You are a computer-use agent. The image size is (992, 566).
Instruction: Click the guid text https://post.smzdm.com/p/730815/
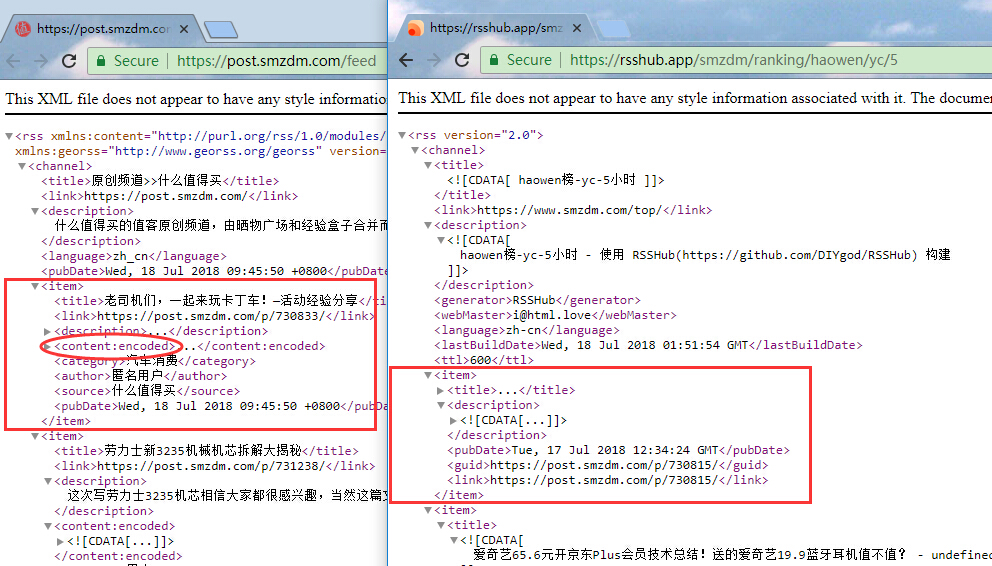click(604, 465)
